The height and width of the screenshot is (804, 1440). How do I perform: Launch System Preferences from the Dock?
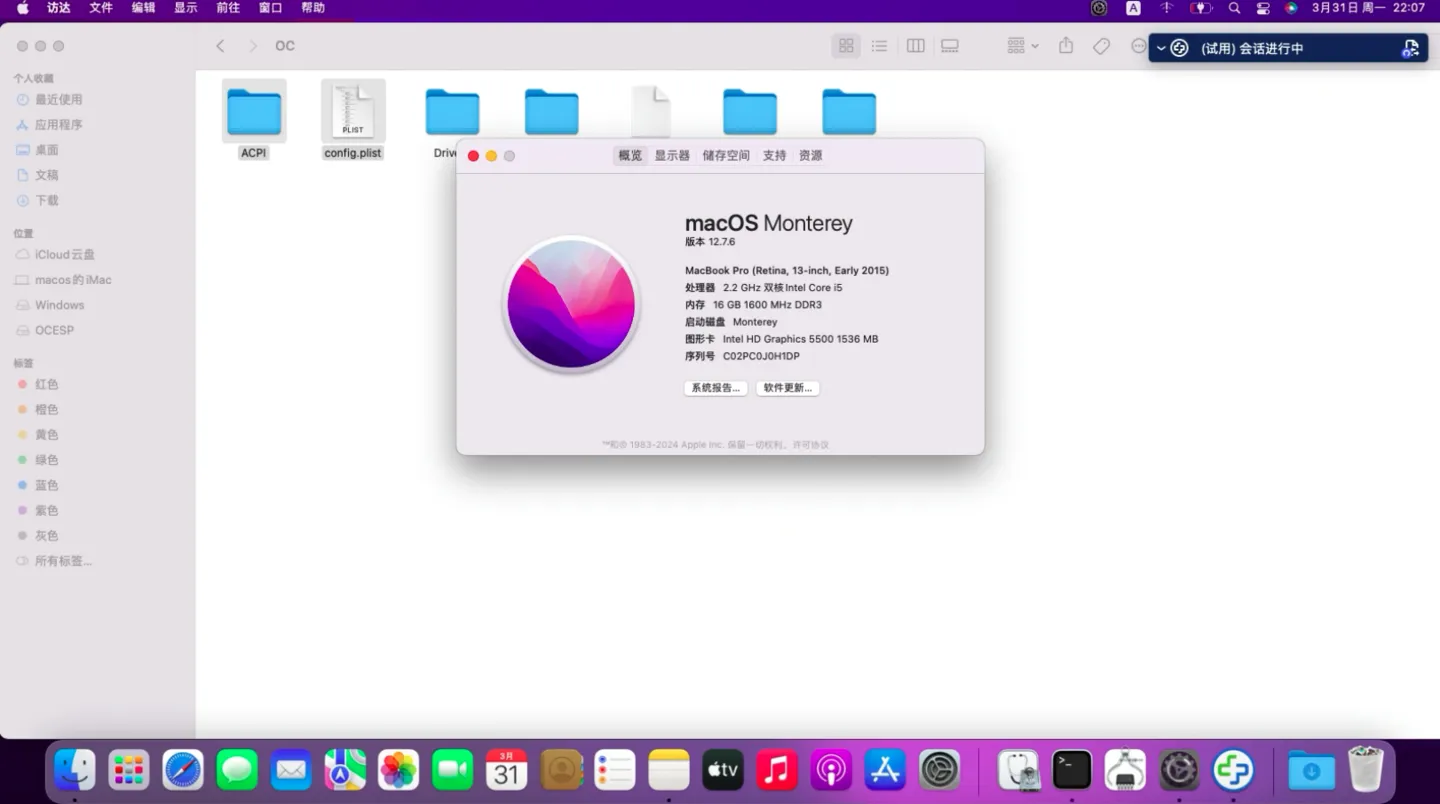939,770
